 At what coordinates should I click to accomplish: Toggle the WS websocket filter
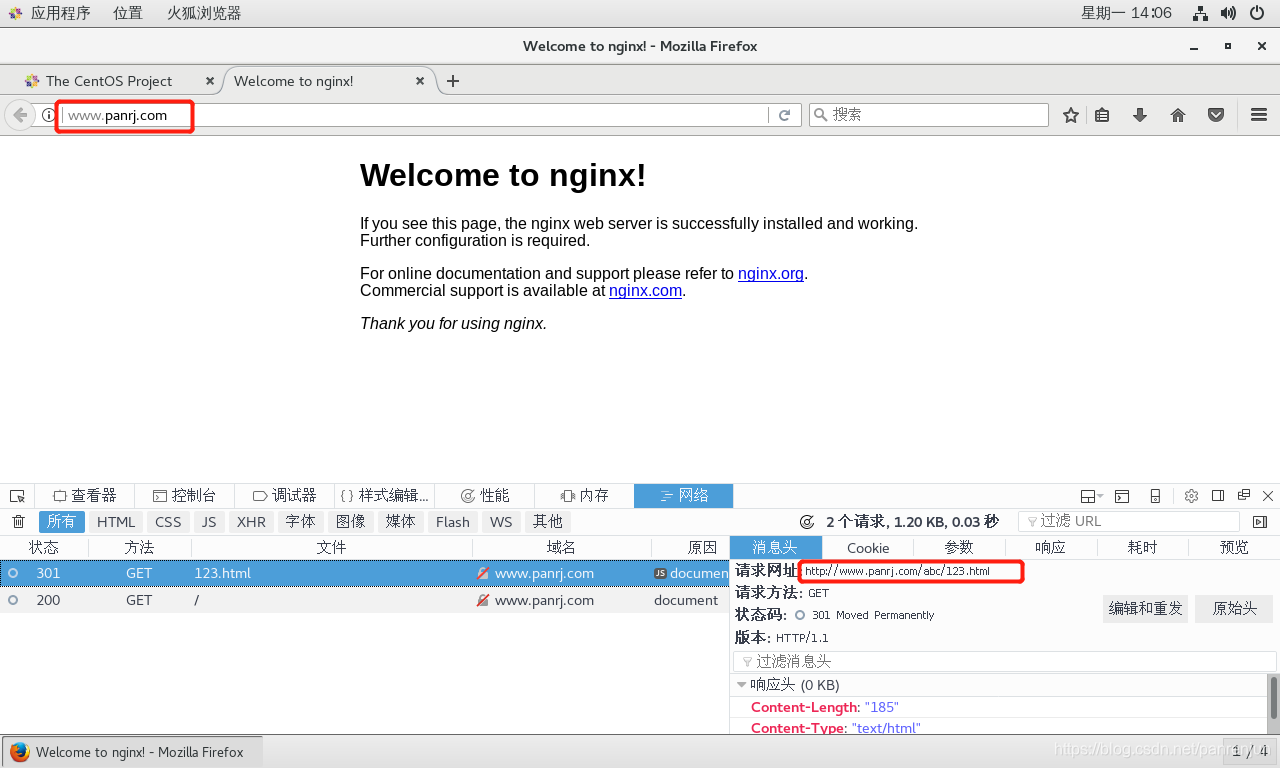(501, 522)
